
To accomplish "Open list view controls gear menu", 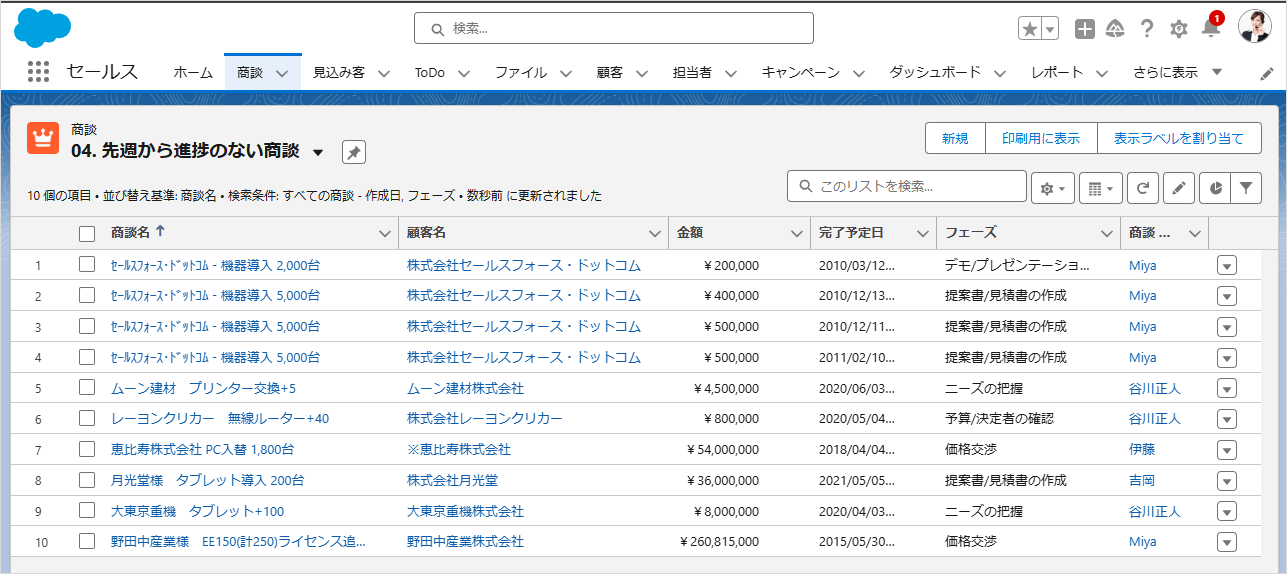I will pyautogui.click(x=1054, y=188).
